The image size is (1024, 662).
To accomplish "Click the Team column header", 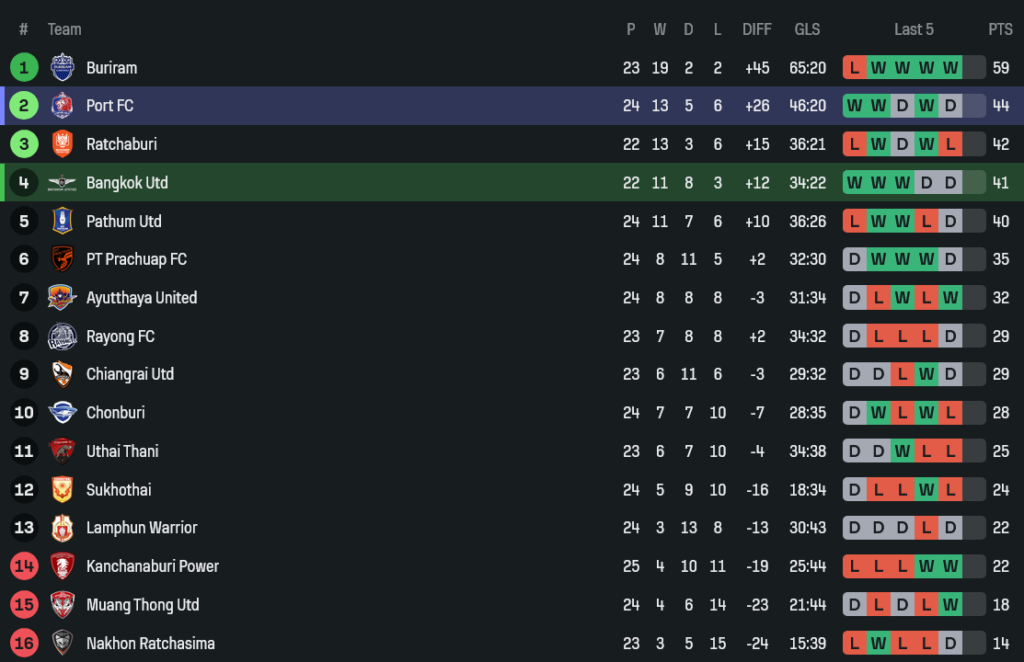I will [65, 29].
